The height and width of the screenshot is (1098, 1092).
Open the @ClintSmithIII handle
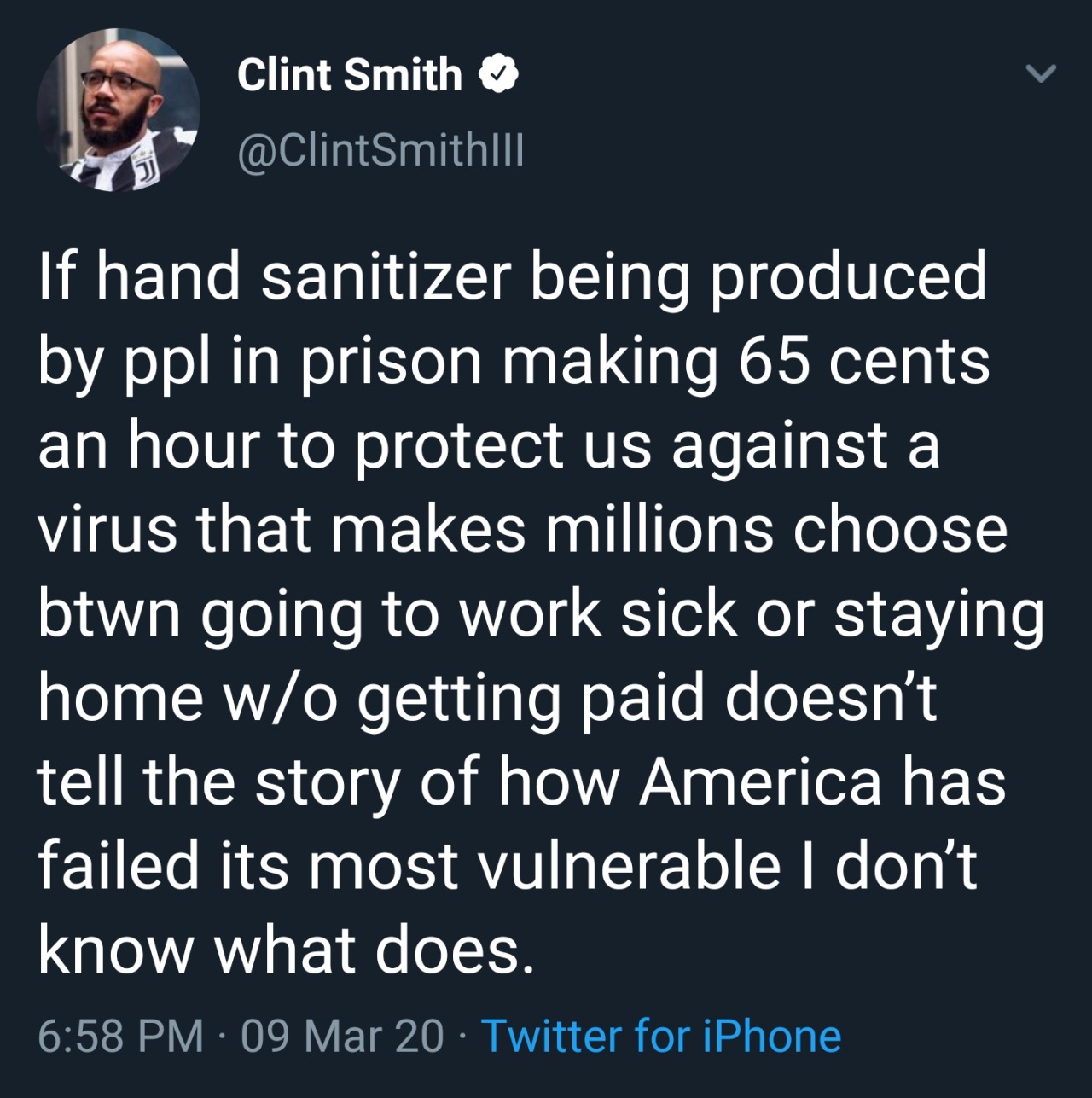click(x=380, y=151)
